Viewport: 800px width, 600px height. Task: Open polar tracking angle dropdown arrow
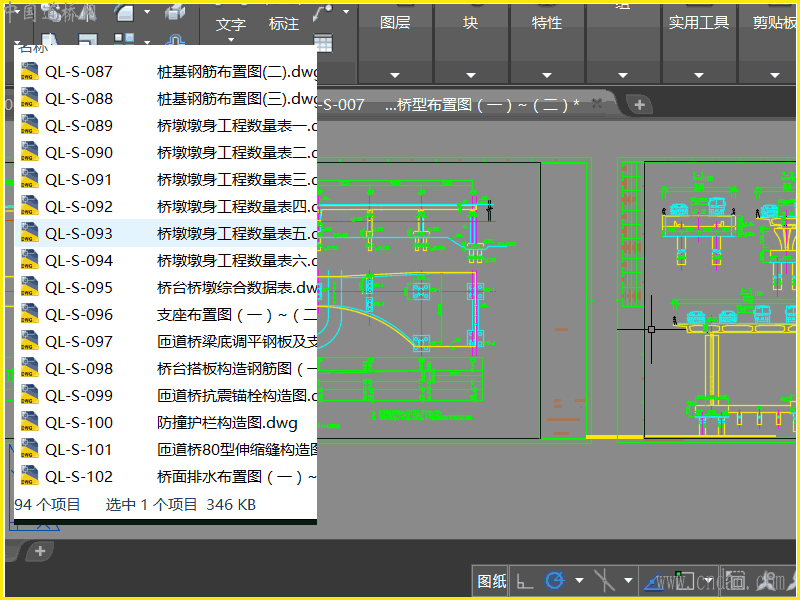pos(579,581)
